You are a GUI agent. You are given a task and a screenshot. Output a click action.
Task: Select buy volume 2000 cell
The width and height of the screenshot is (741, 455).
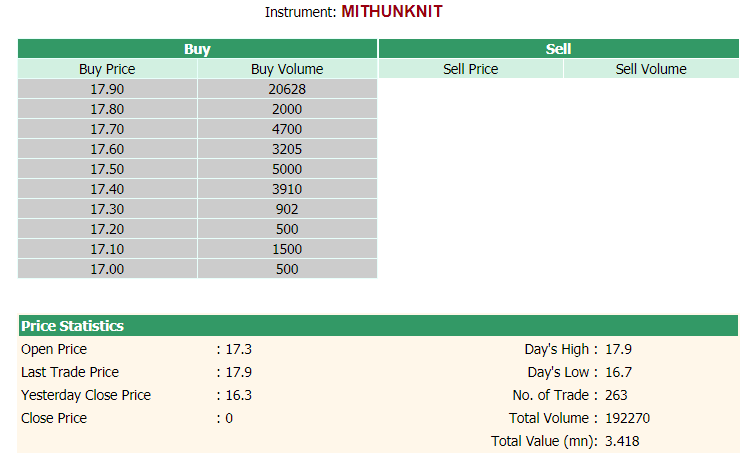287,109
